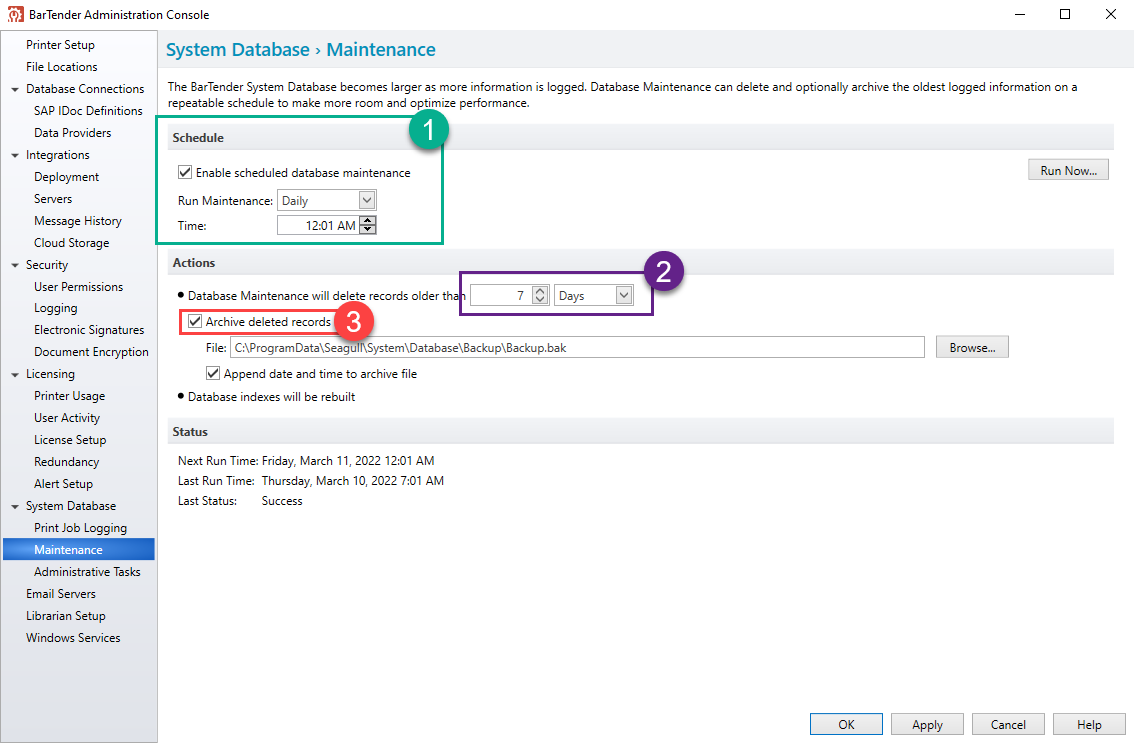The height and width of the screenshot is (743, 1134).
Task: Collapse the Licensing tree node
Action: point(14,374)
